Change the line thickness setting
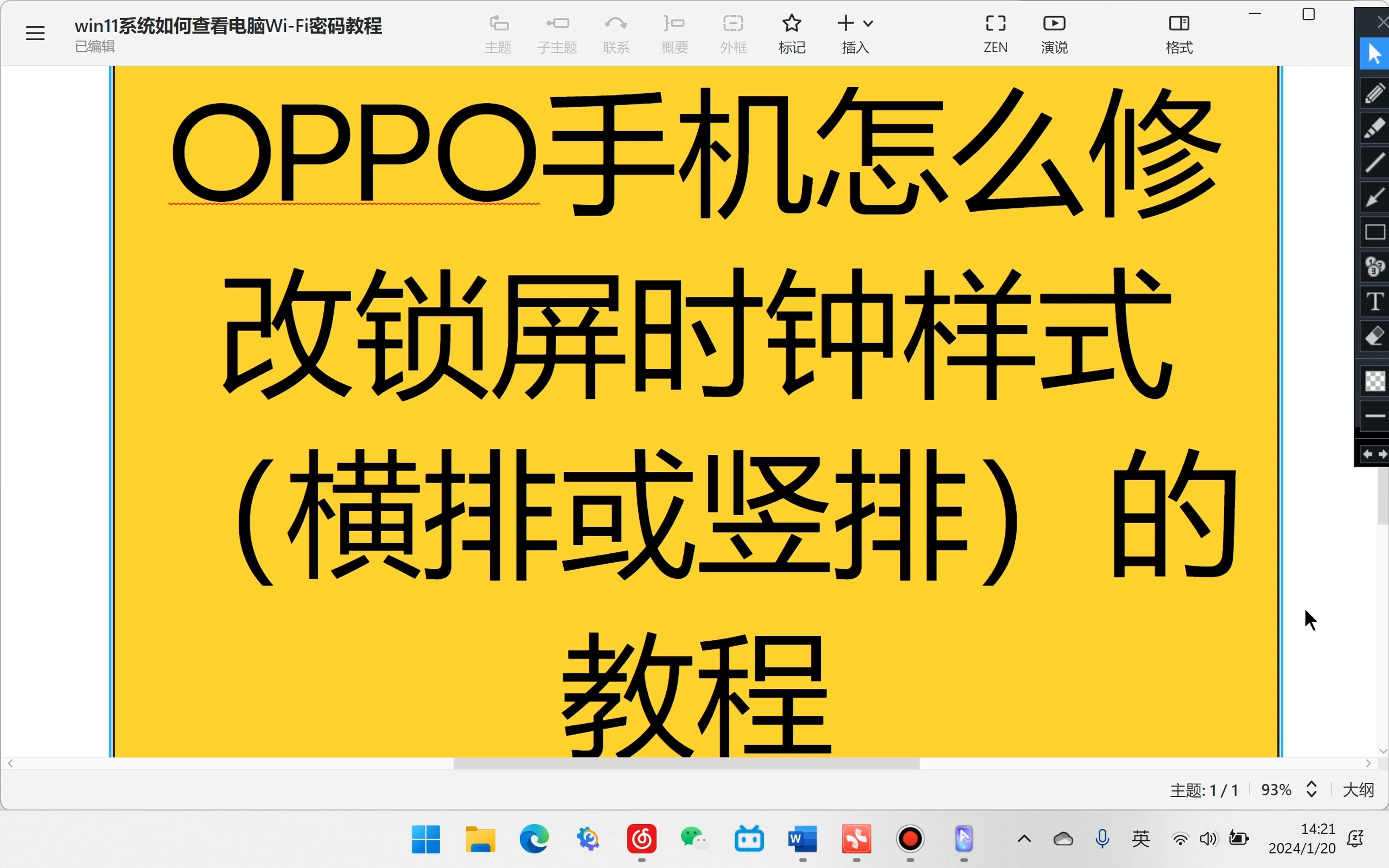1389x868 pixels. tap(1375, 416)
